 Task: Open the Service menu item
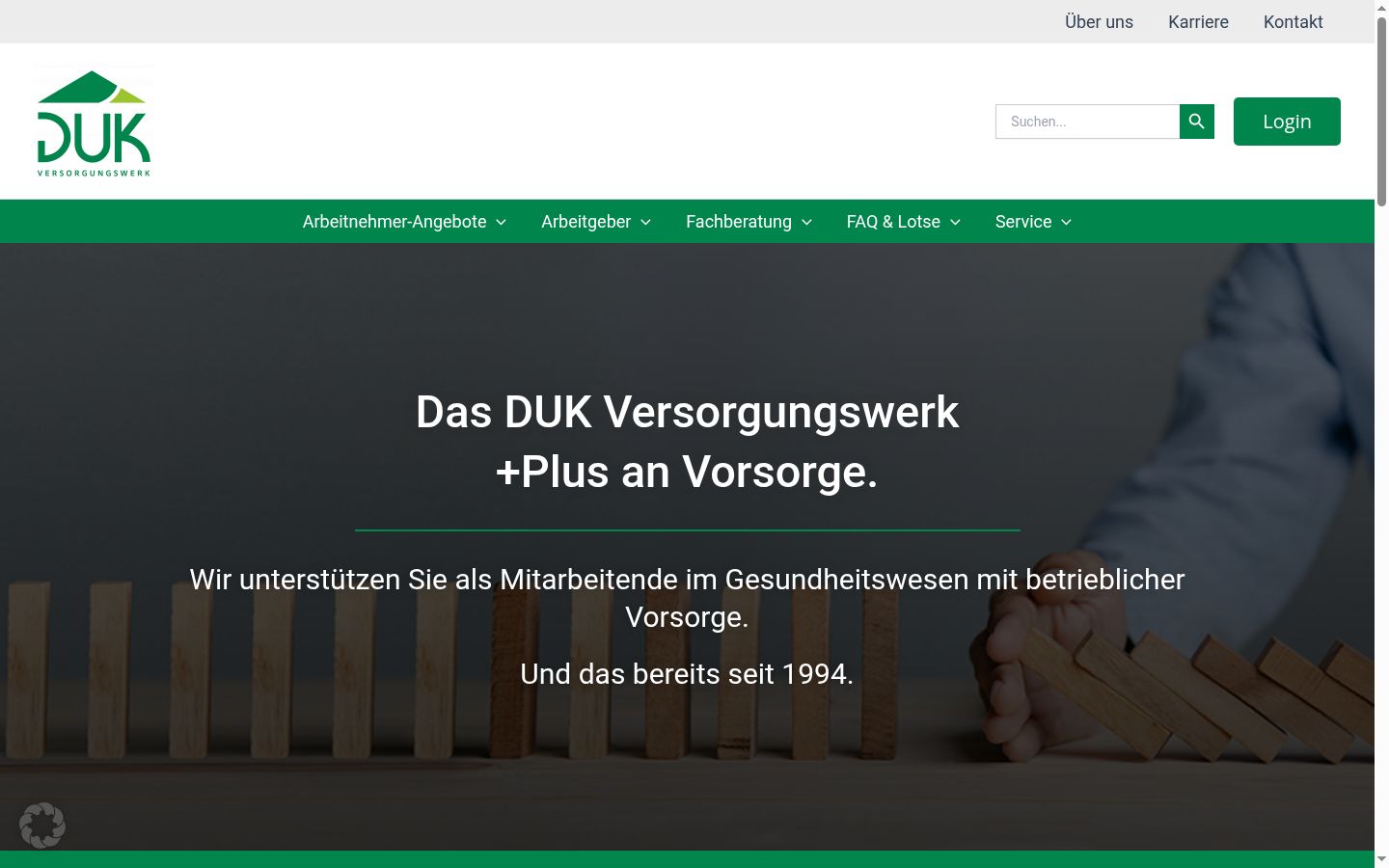pyautogui.click(x=1023, y=222)
